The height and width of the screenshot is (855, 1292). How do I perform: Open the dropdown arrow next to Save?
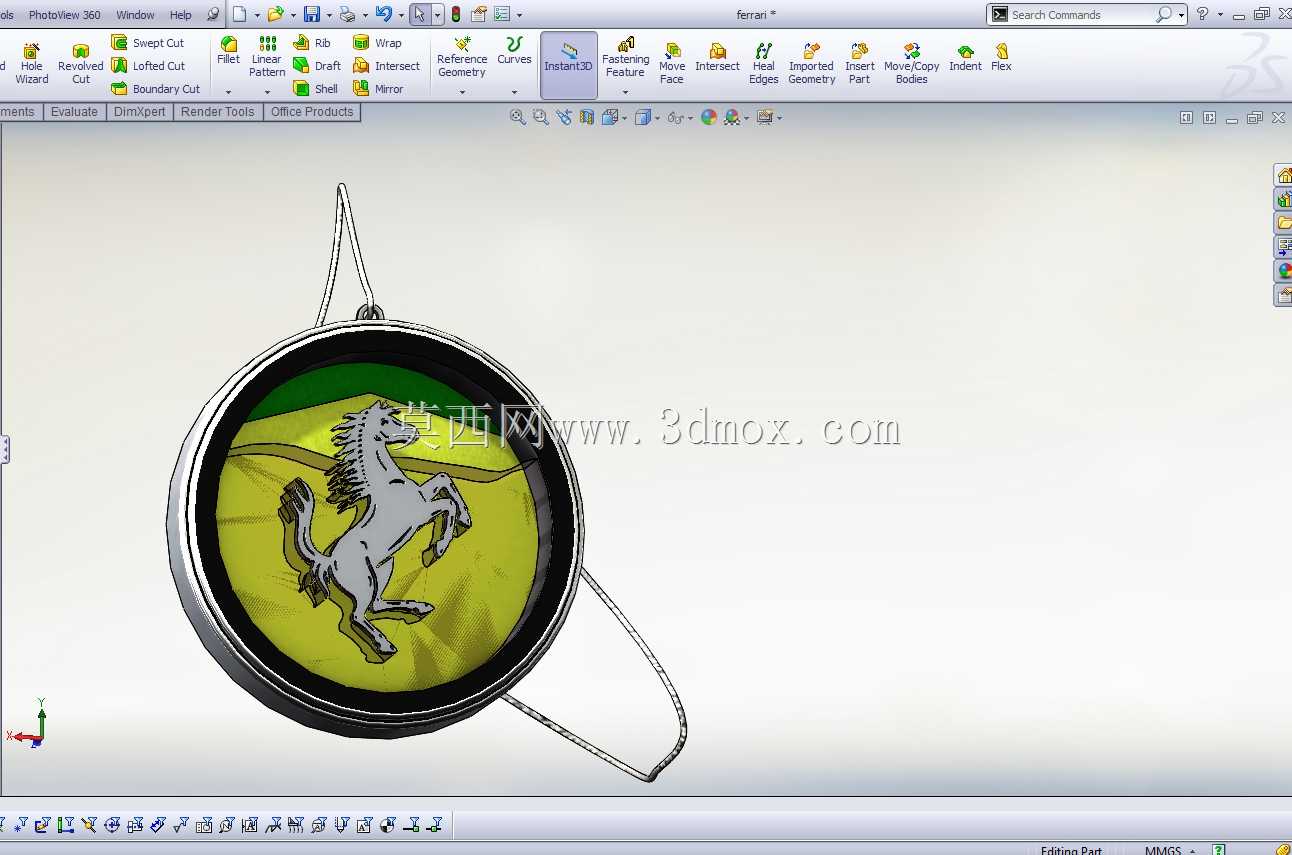pyautogui.click(x=328, y=15)
